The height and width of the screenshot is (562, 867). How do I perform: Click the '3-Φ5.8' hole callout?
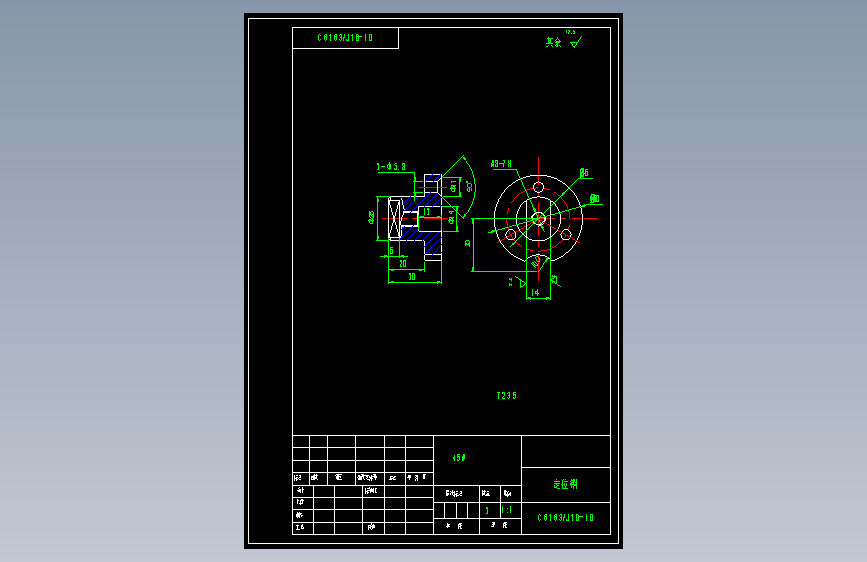pyautogui.click(x=391, y=166)
